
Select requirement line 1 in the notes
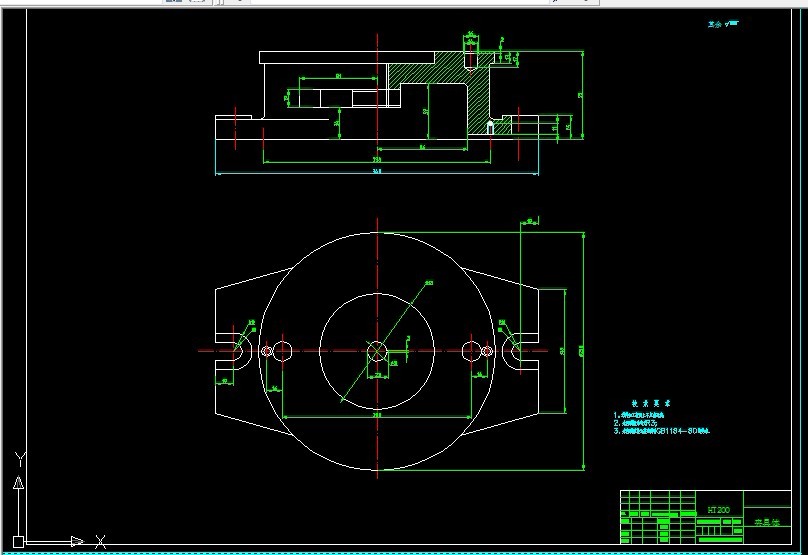pos(638,415)
